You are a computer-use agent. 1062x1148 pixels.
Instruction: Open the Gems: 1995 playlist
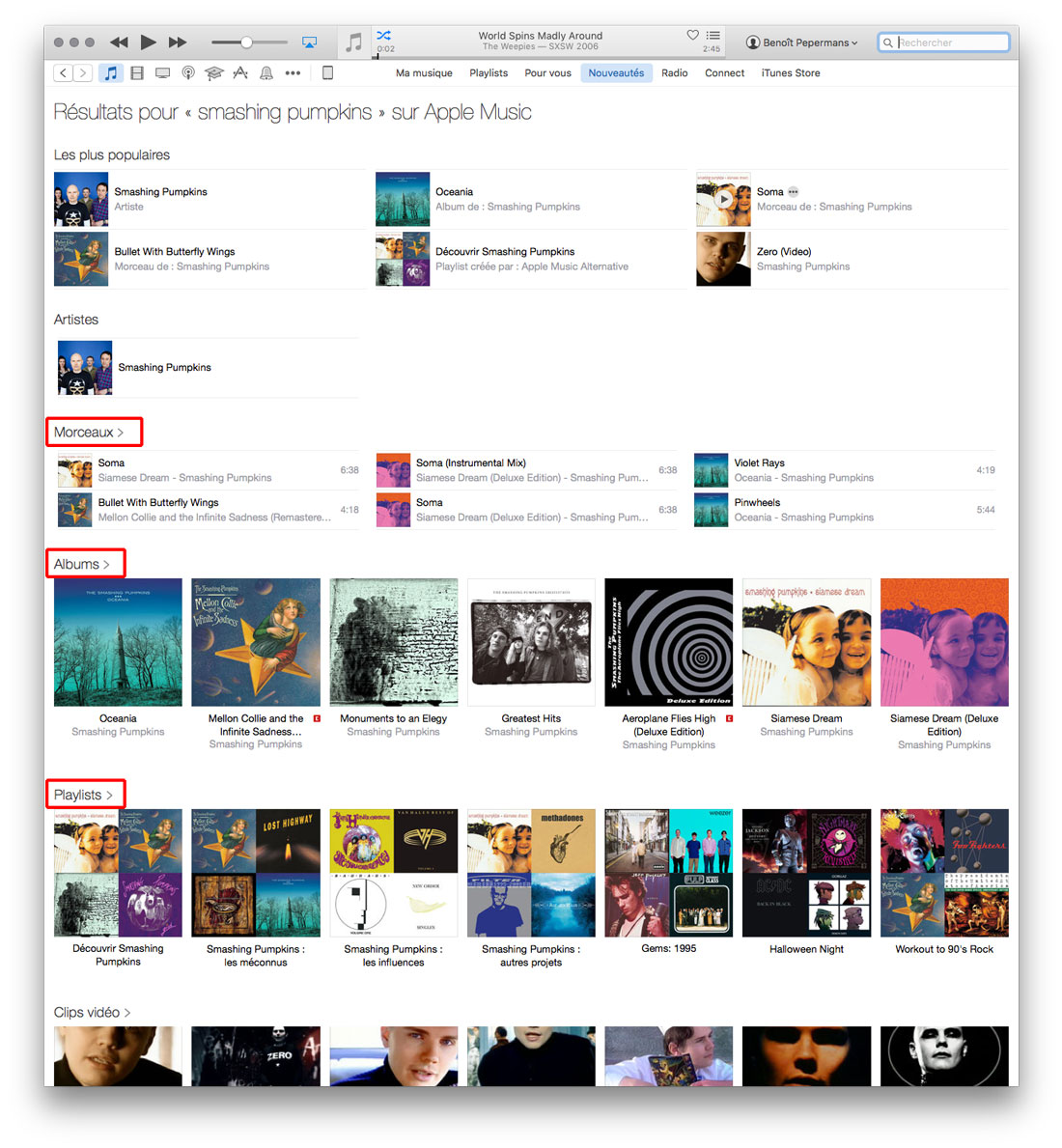point(669,873)
